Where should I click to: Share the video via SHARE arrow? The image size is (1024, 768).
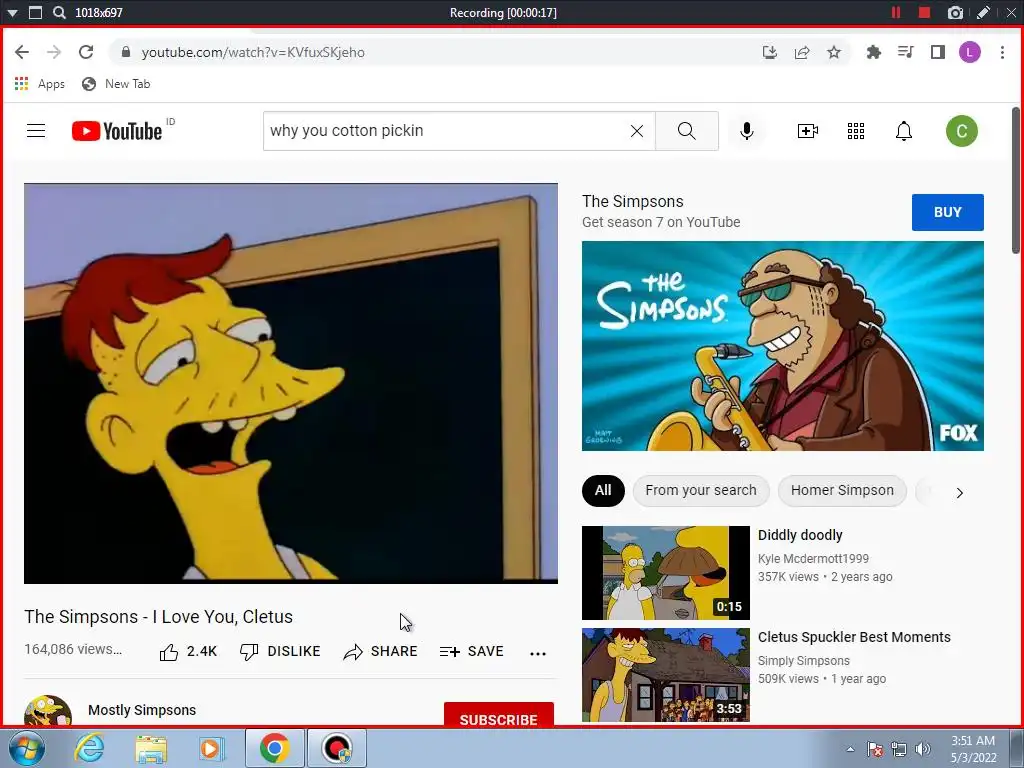click(380, 651)
